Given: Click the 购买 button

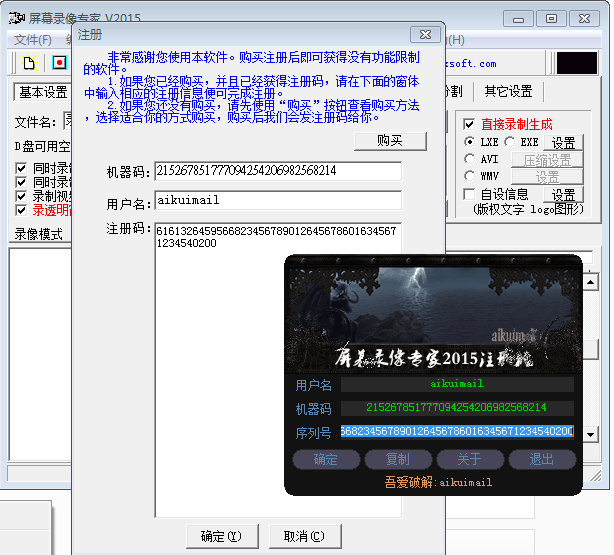Looking at the screenshot, I should click(x=390, y=141).
